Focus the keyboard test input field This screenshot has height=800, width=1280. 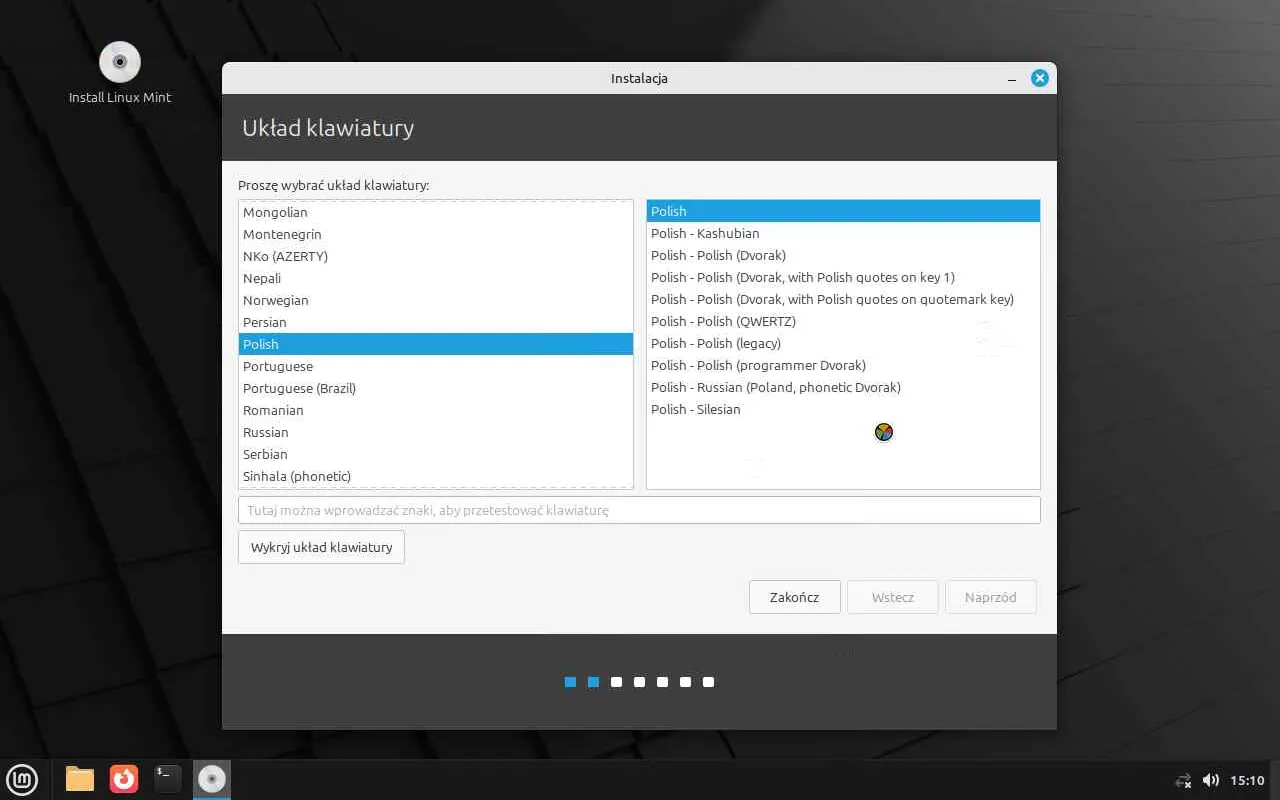639,510
